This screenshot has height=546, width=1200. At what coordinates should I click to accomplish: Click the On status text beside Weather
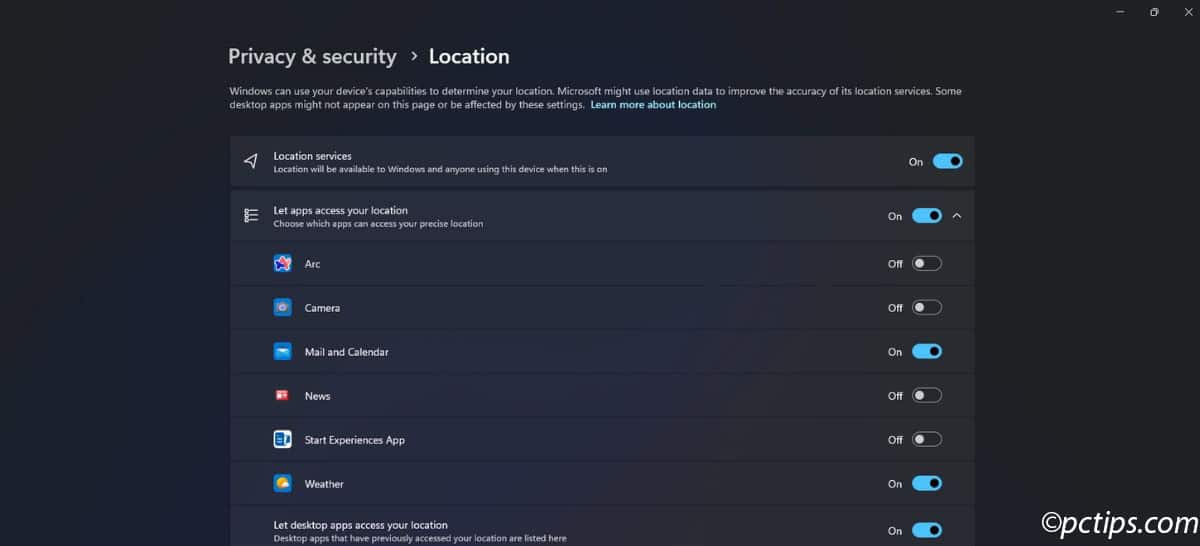tap(895, 484)
